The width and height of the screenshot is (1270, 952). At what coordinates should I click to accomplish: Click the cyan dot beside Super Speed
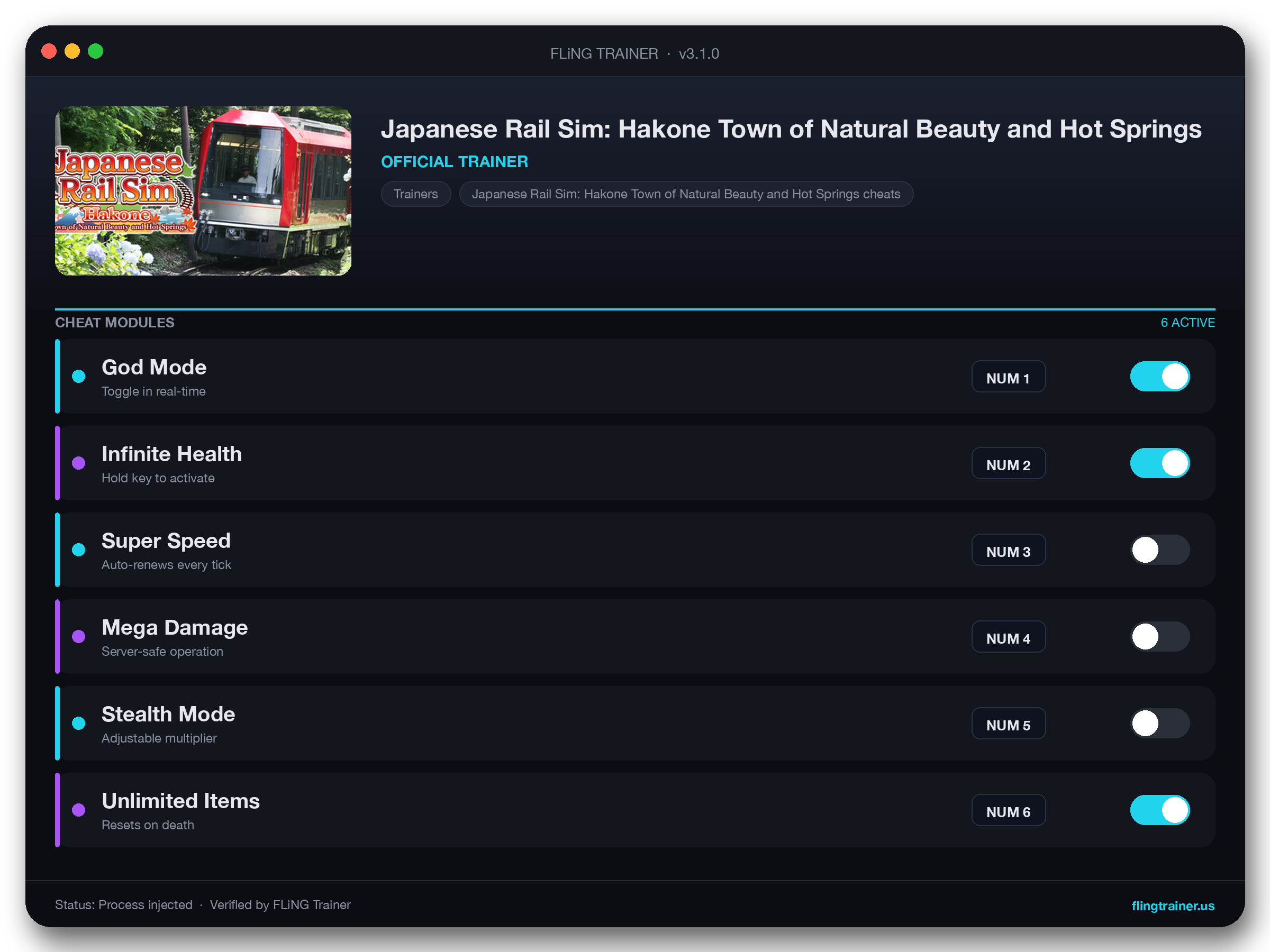click(x=79, y=550)
